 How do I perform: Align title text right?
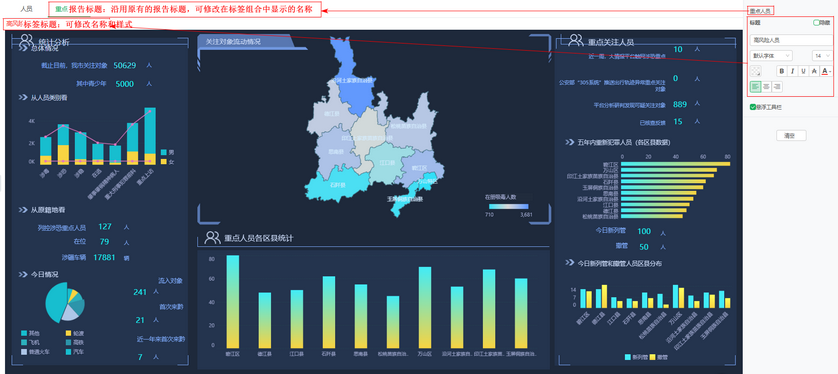click(x=777, y=87)
